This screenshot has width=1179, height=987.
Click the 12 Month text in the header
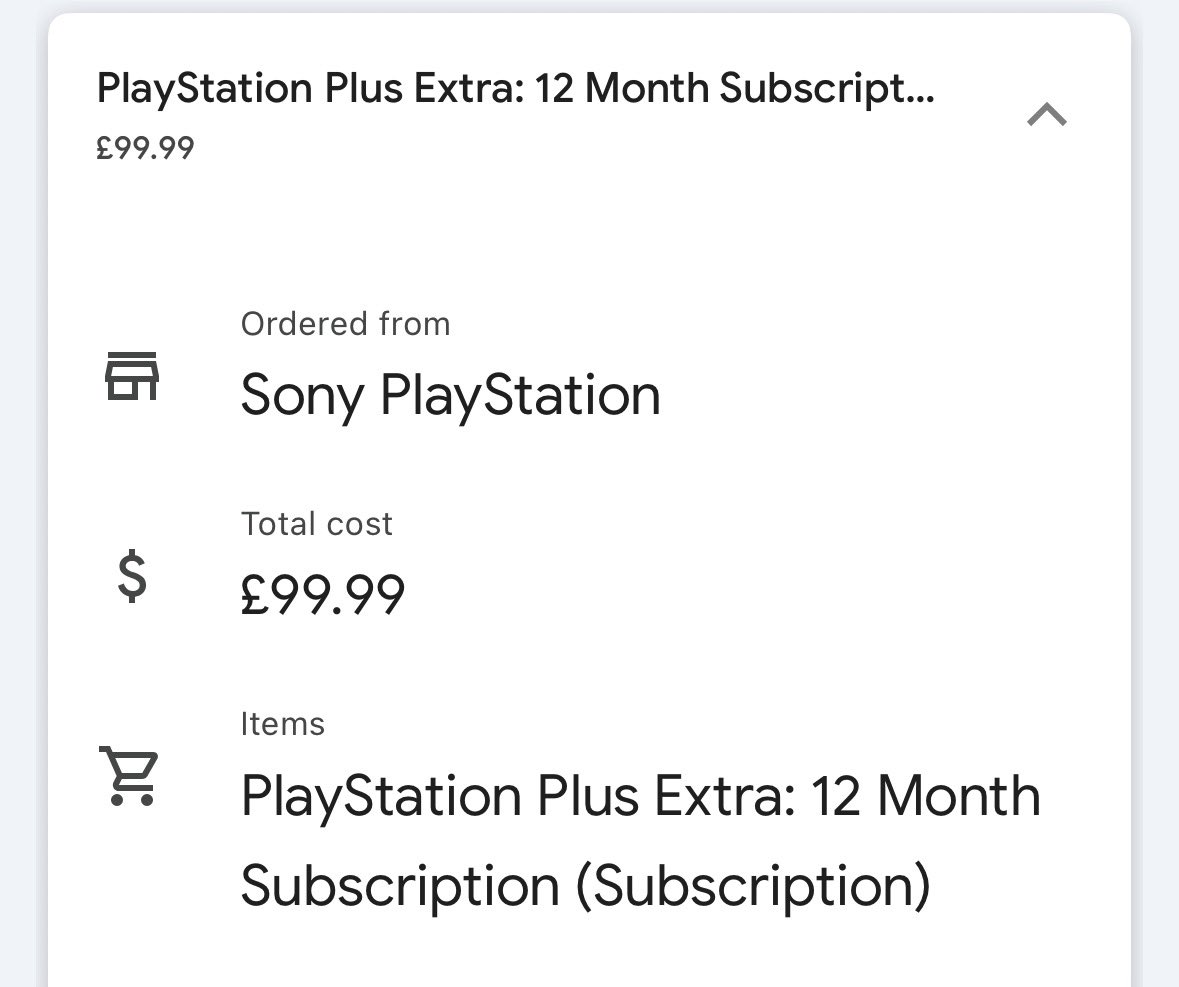tap(622, 87)
